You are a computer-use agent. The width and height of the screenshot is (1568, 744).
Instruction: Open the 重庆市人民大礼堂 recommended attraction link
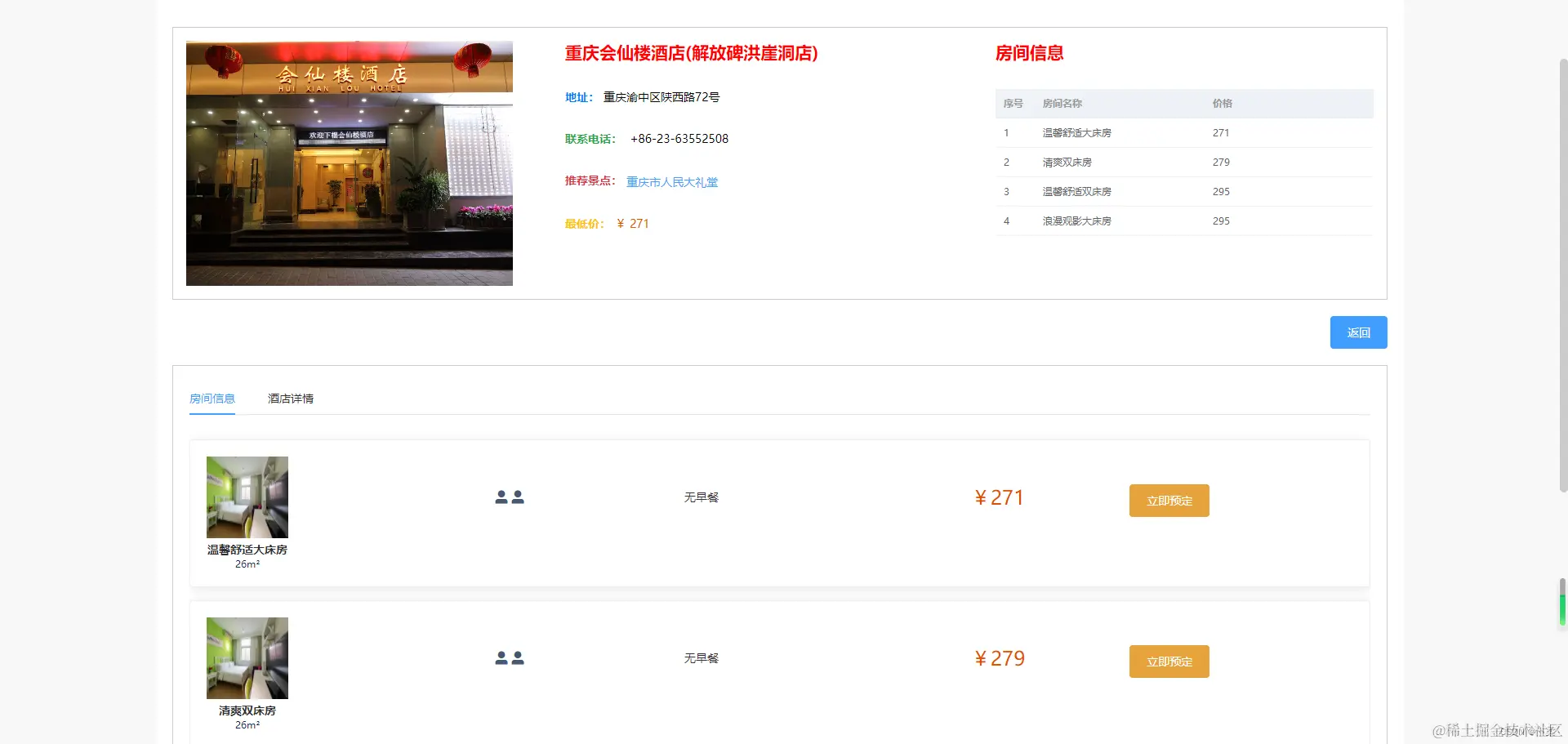pos(672,182)
